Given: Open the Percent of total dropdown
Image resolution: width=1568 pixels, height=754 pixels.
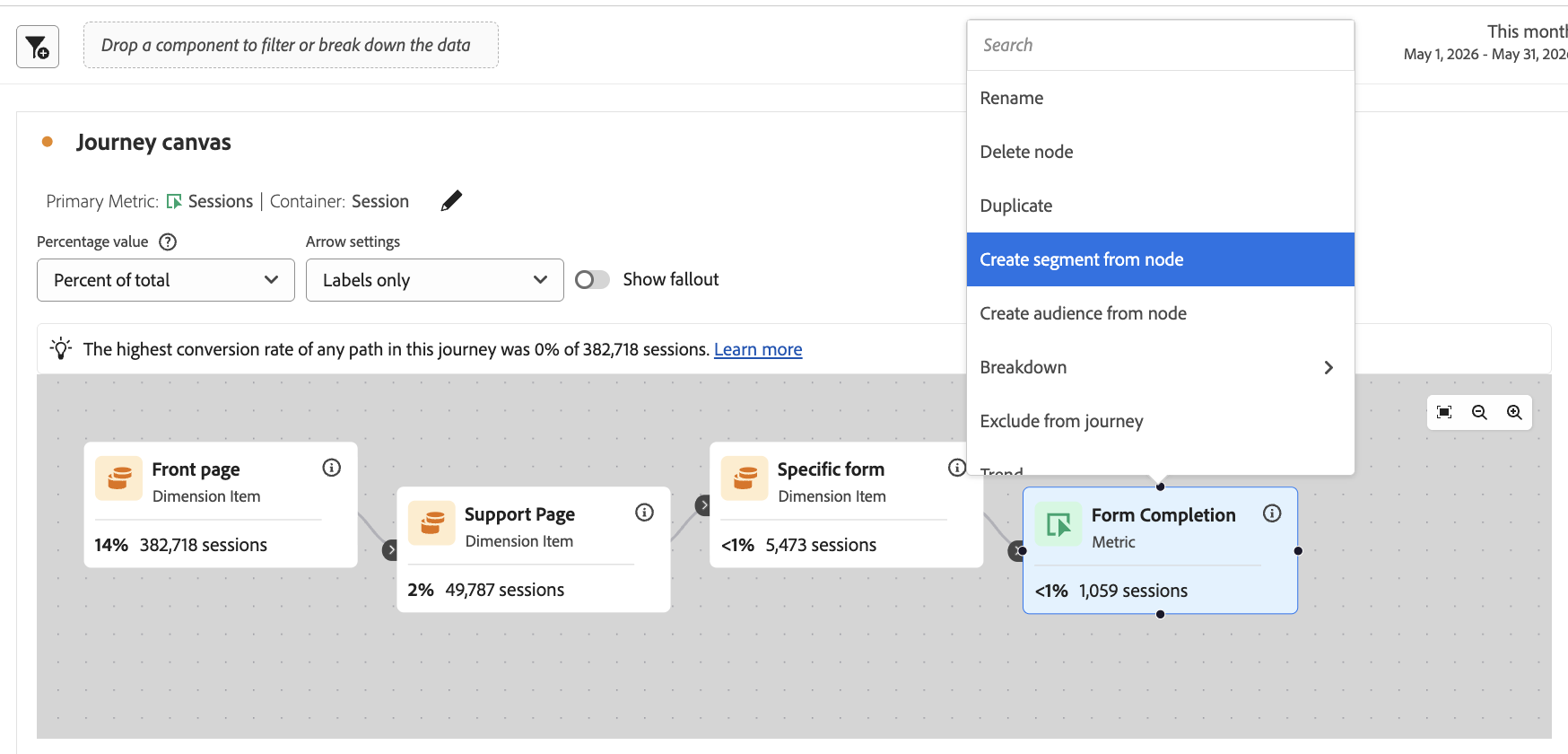Looking at the screenshot, I should pos(166,280).
